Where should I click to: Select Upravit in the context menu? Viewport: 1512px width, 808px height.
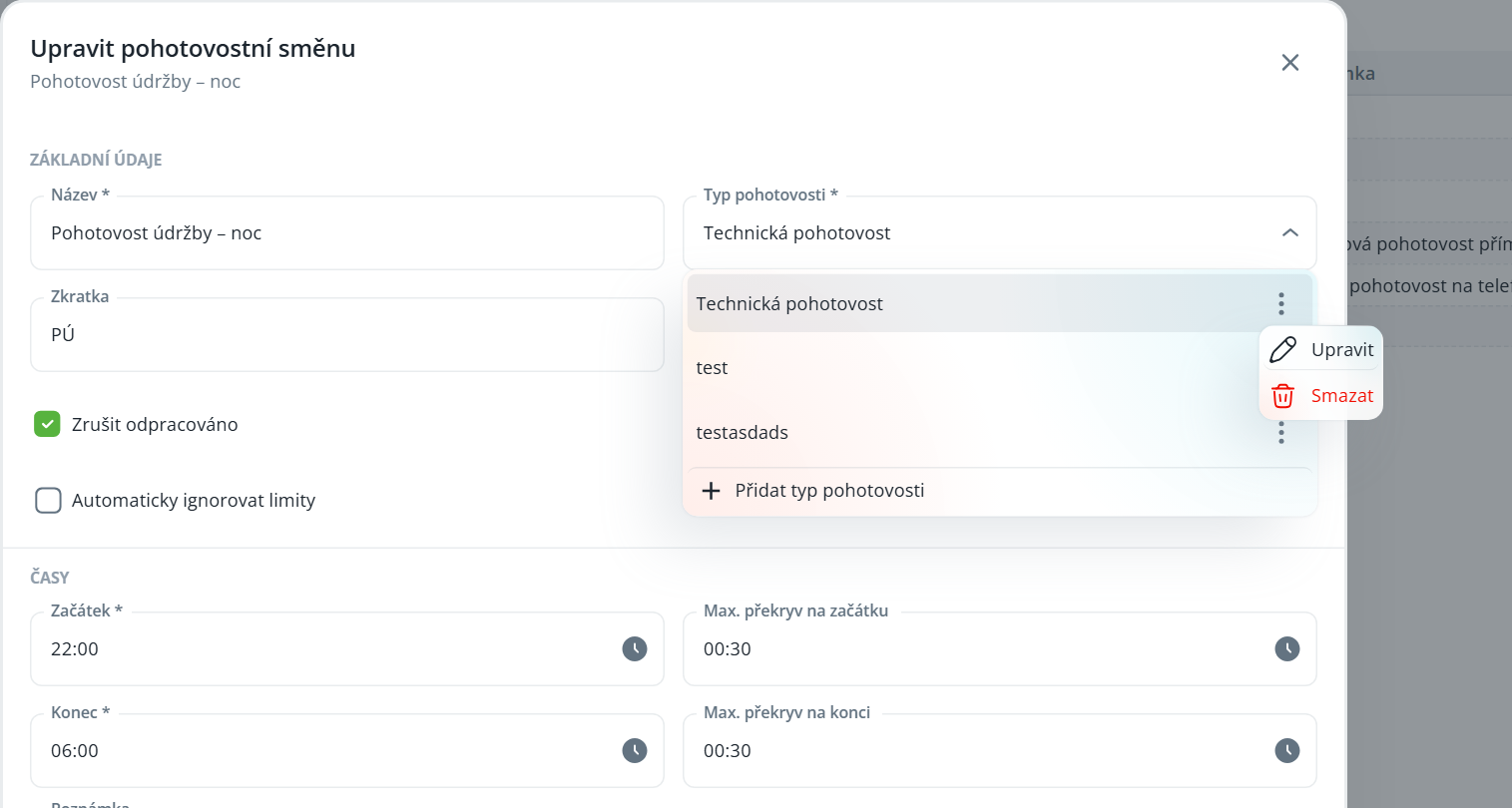coord(1321,350)
